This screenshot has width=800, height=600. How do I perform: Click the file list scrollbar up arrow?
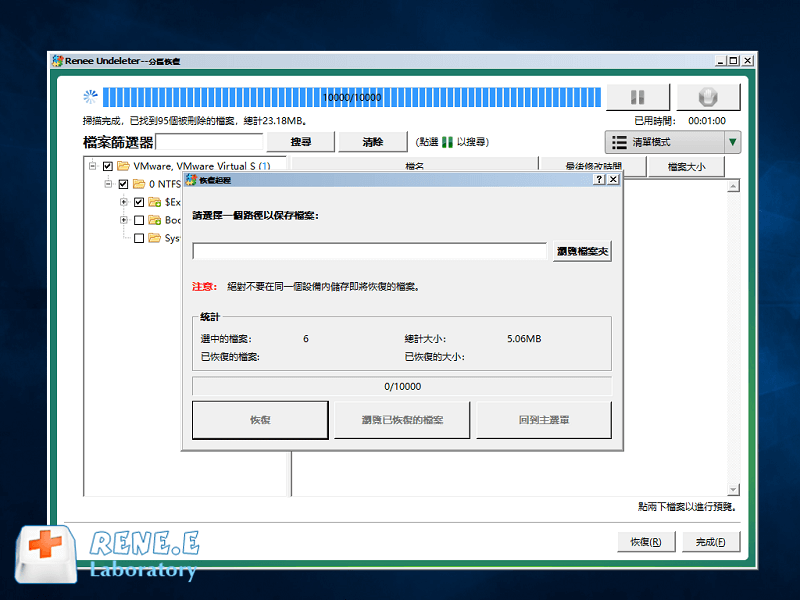733,186
